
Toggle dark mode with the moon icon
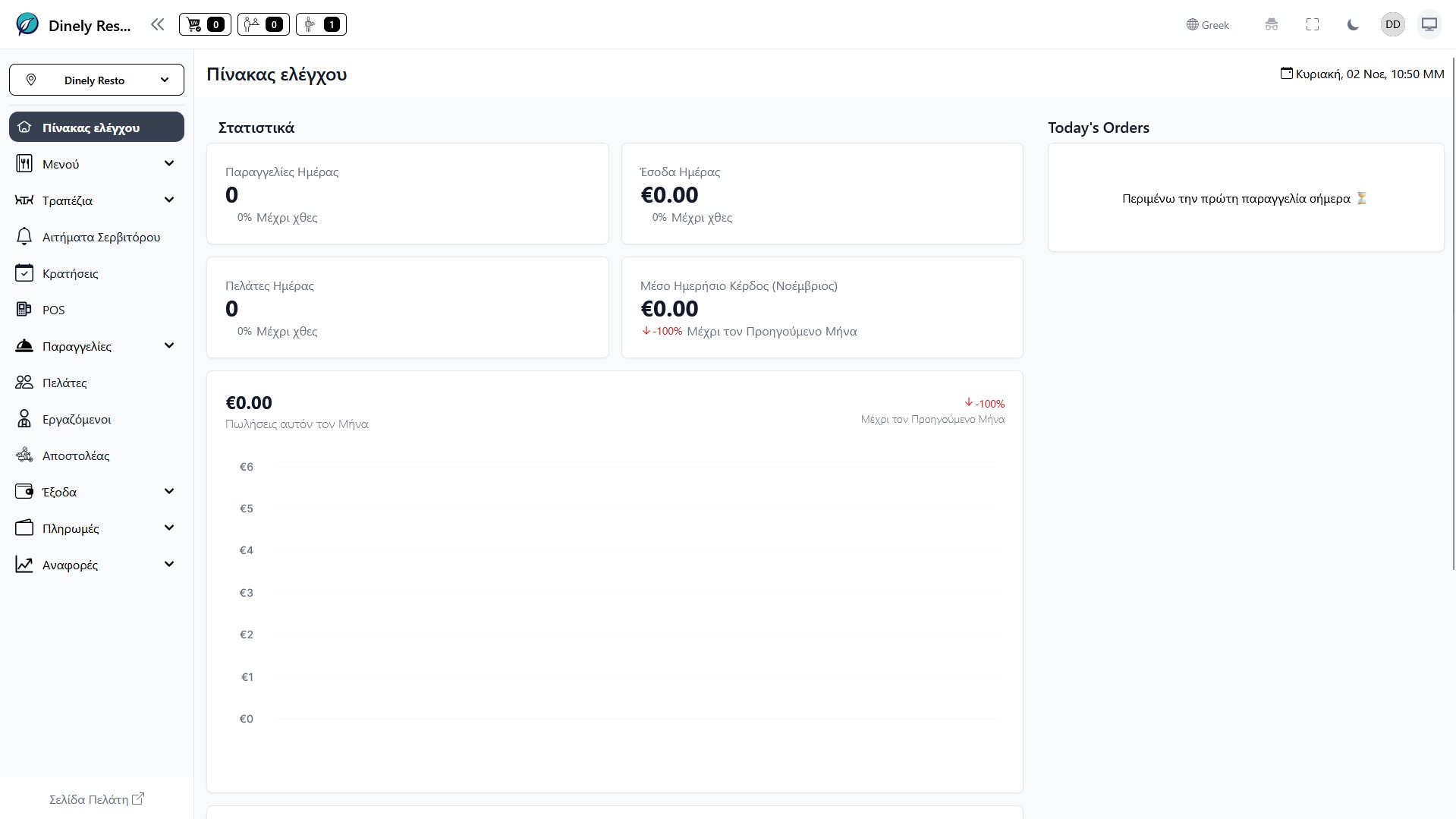click(x=1353, y=24)
